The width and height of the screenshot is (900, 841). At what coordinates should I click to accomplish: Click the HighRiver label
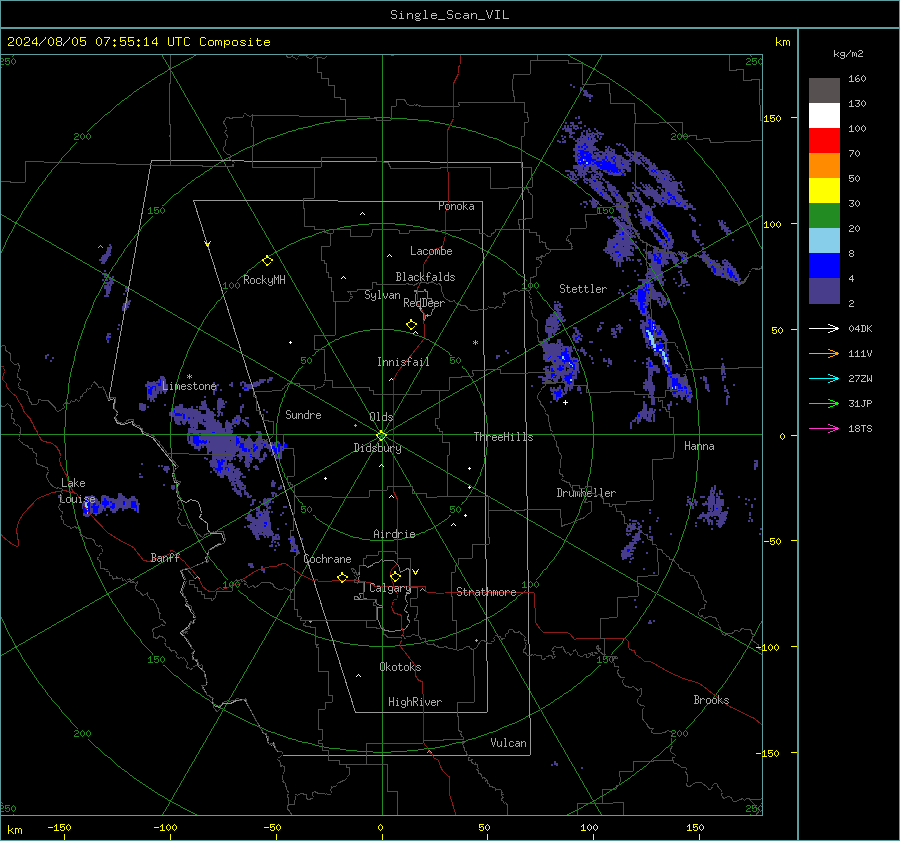[x=414, y=702]
